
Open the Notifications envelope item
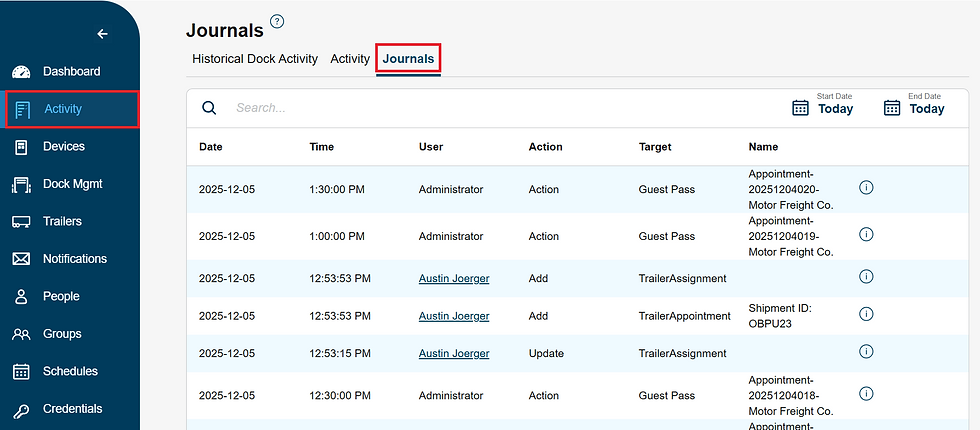[x=74, y=259]
